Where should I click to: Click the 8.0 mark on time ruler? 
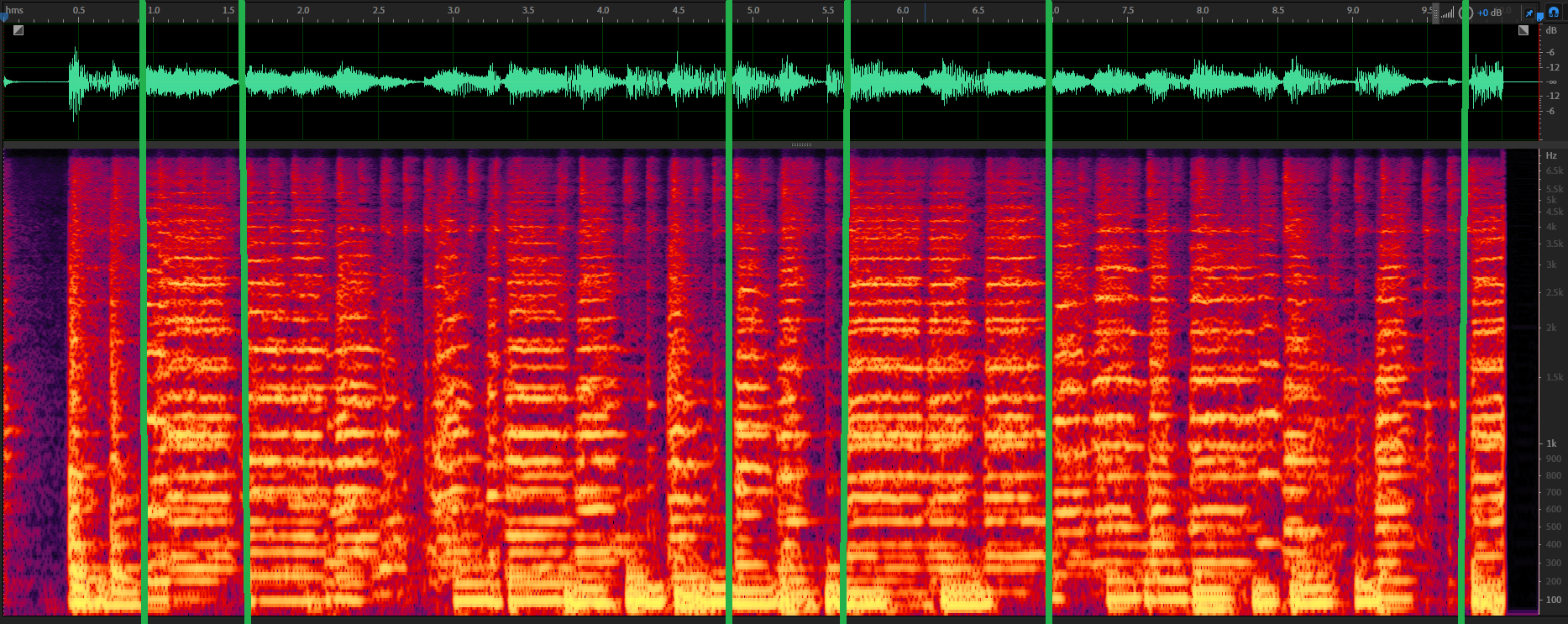coord(1203,10)
